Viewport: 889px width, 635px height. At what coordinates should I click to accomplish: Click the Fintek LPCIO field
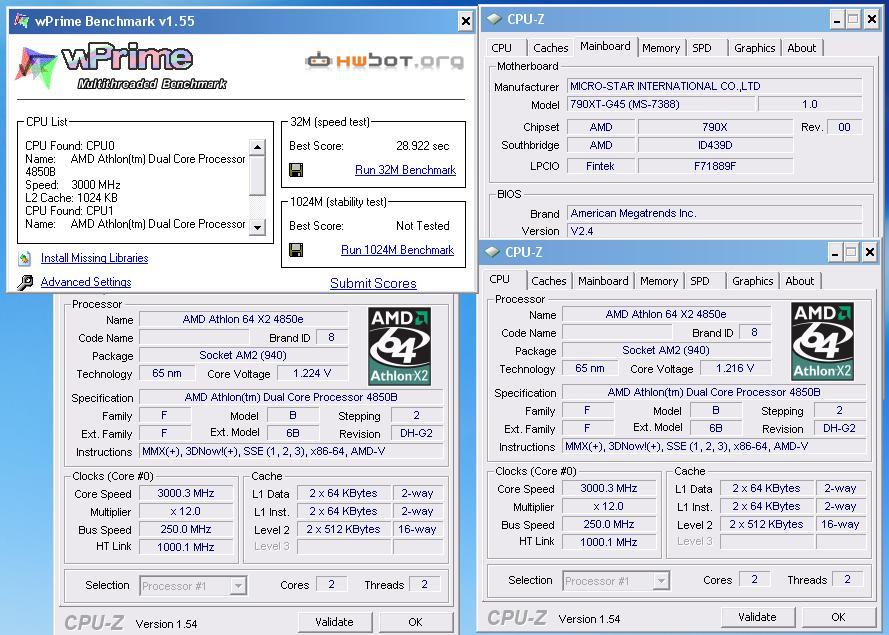click(600, 166)
